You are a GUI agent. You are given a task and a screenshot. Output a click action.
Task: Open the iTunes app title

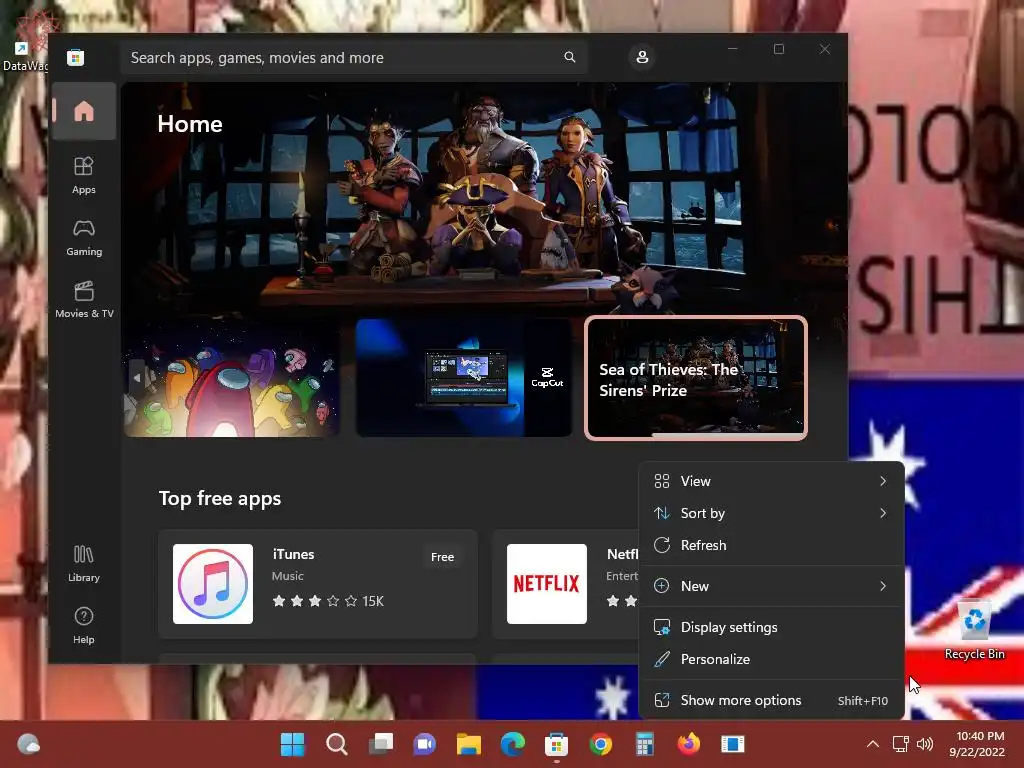click(x=293, y=554)
